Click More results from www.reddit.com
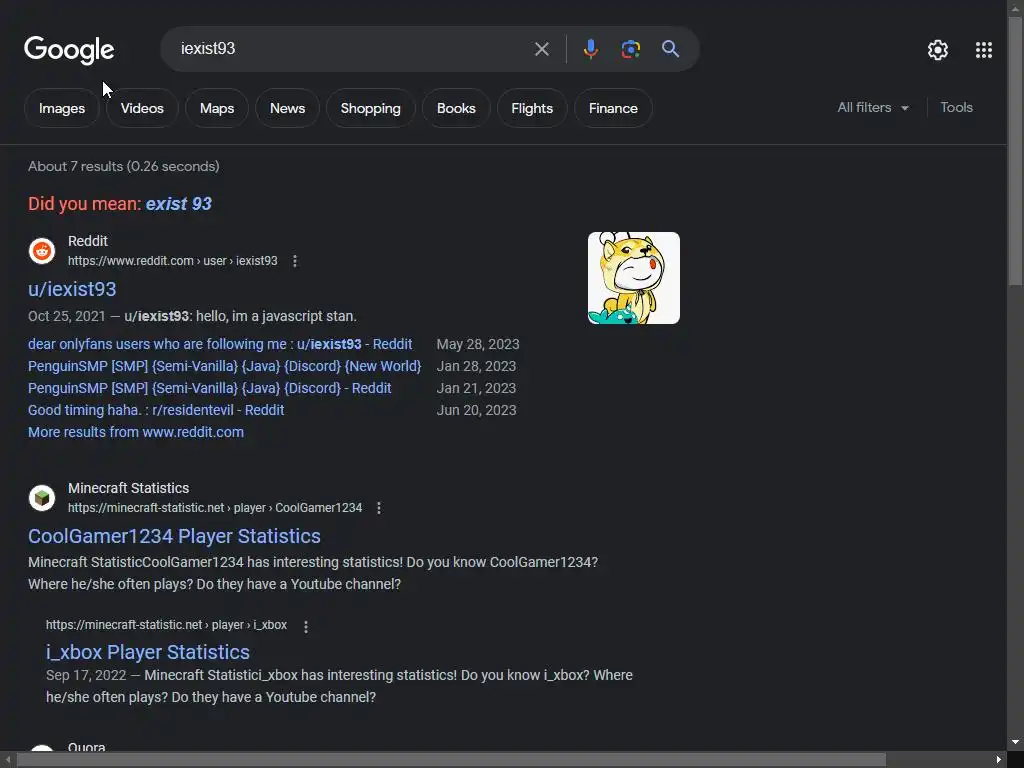The height and width of the screenshot is (768, 1024). tap(136, 432)
